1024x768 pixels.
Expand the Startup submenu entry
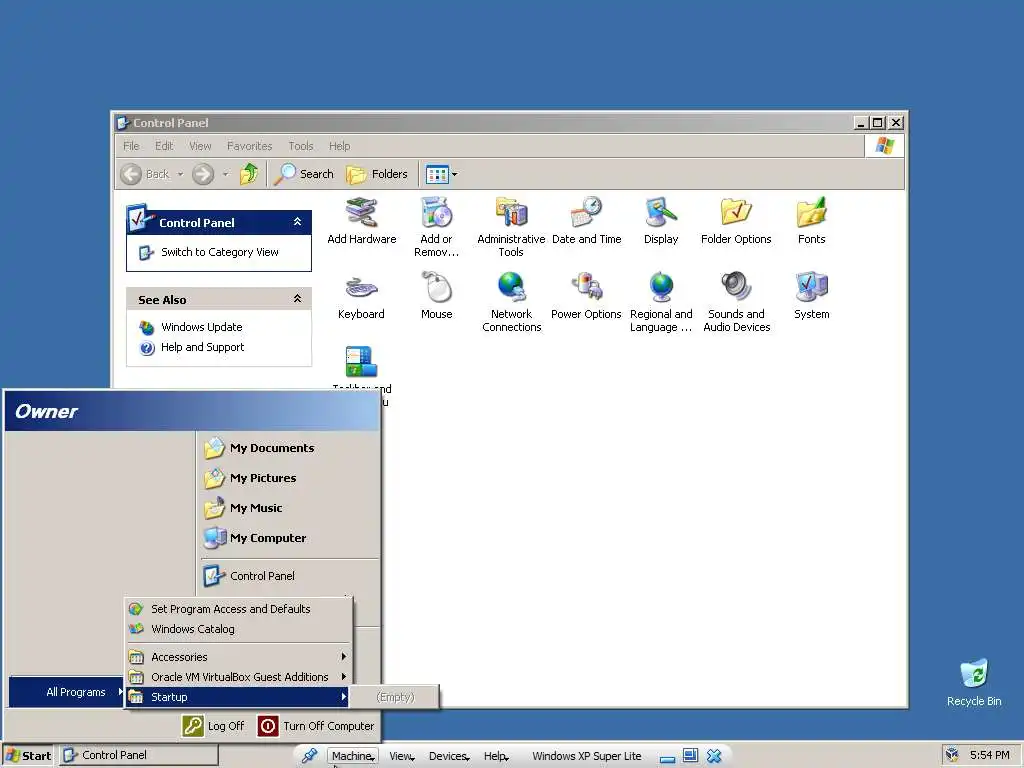tap(238, 697)
